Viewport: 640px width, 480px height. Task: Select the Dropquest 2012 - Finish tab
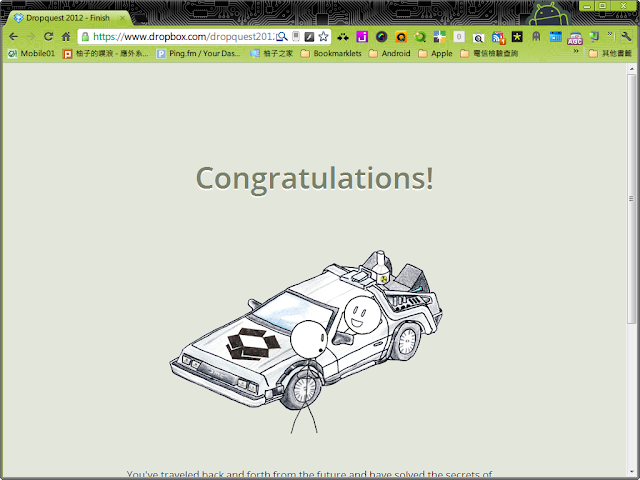pyautogui.click(x=68, y=18)
